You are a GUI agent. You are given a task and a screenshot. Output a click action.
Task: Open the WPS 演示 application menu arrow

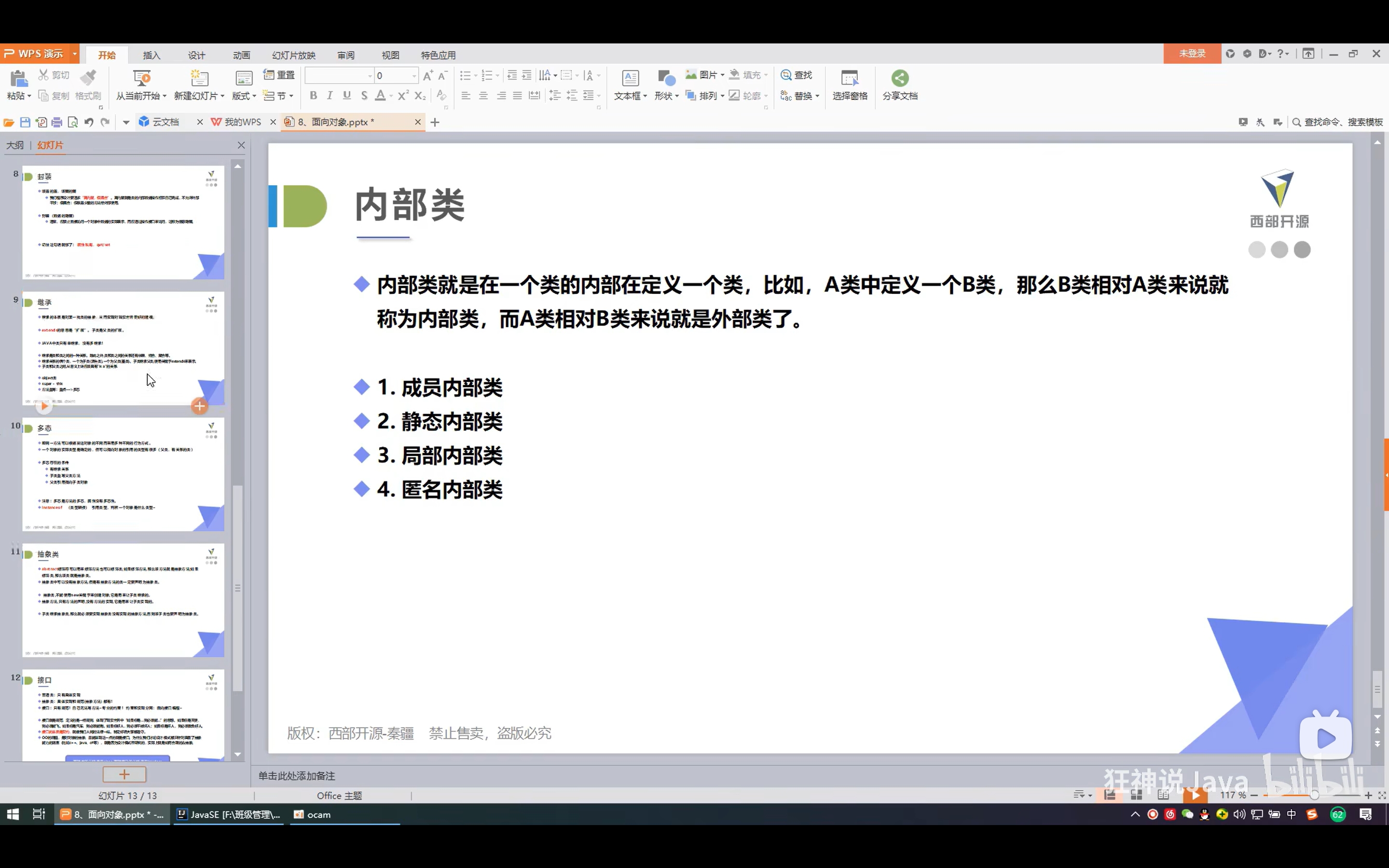(x=75, y=54)
